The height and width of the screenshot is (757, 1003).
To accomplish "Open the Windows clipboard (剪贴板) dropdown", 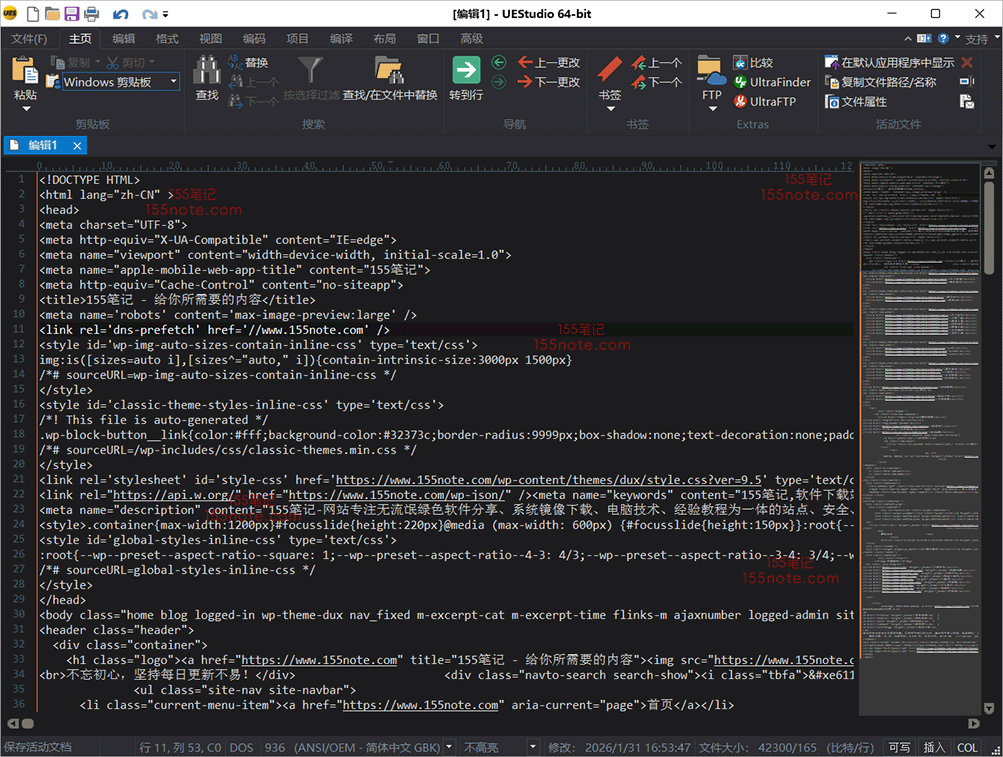I will coord(173,82).
